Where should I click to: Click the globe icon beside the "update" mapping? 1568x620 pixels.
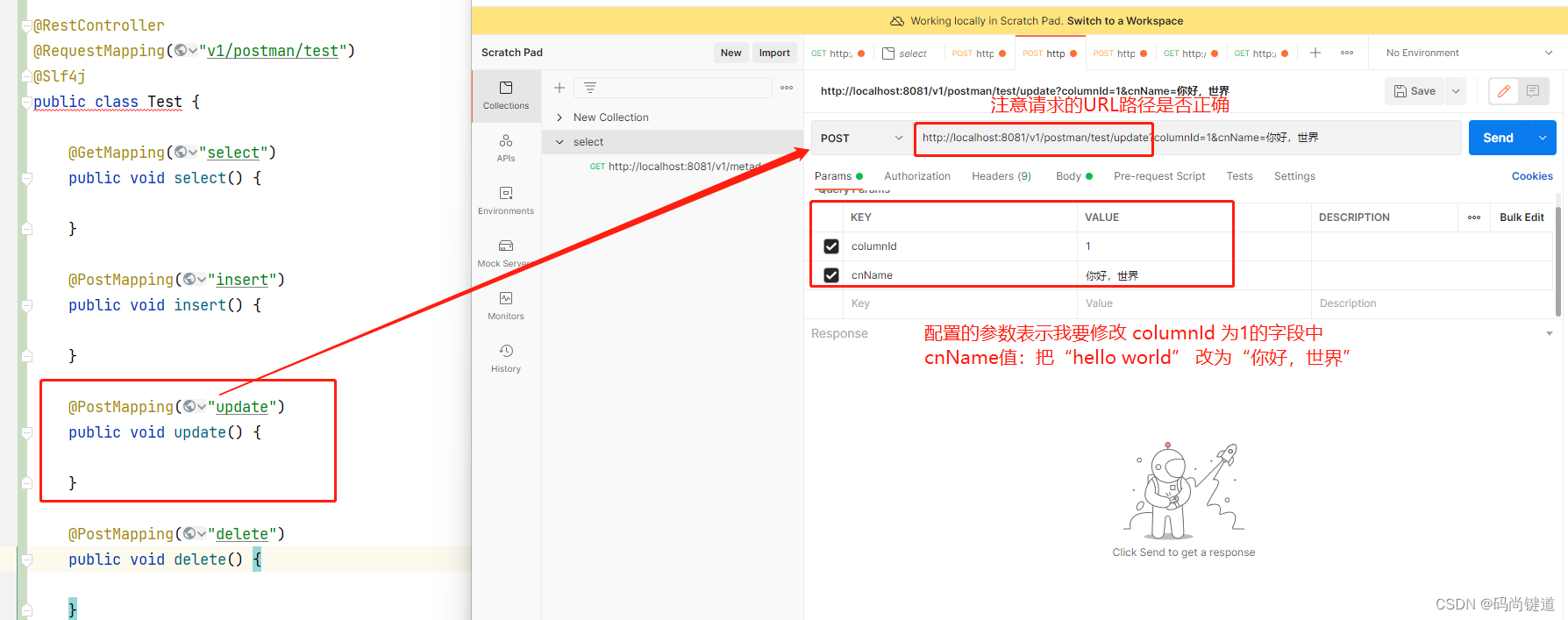click(x=189, y=407)
